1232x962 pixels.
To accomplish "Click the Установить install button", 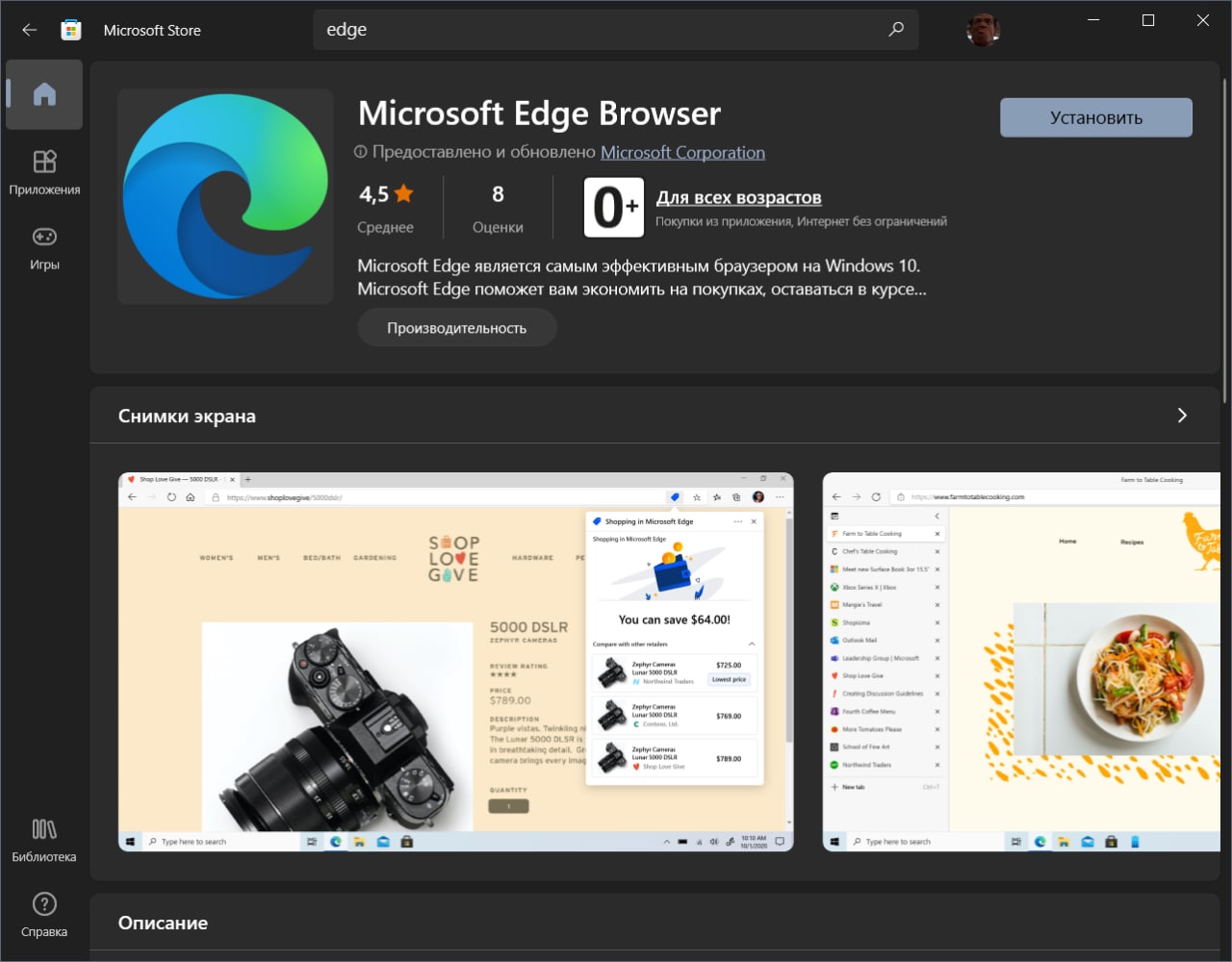I will click(1096, 117).
